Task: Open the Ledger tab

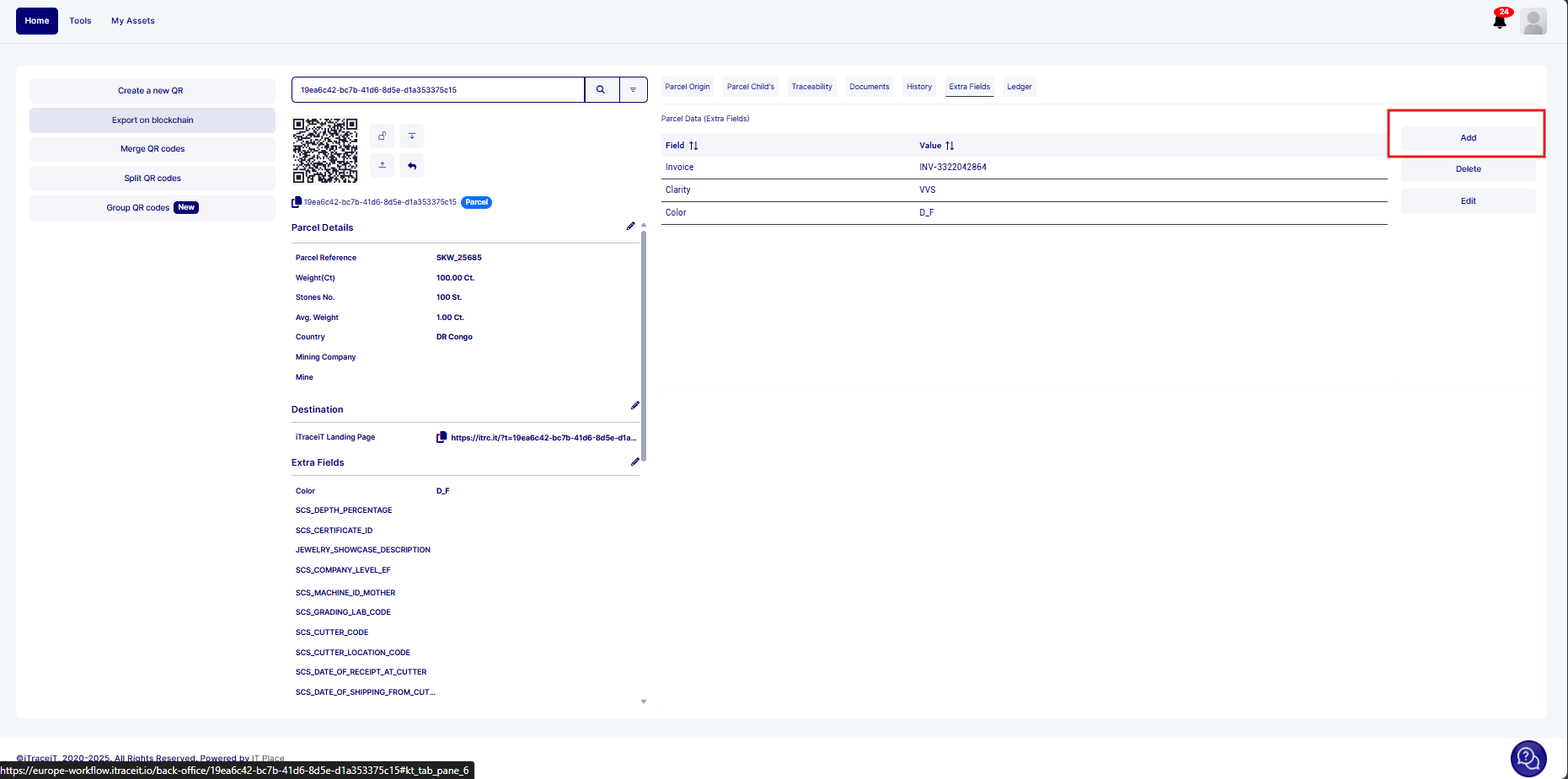Action: coord(1019,87)
